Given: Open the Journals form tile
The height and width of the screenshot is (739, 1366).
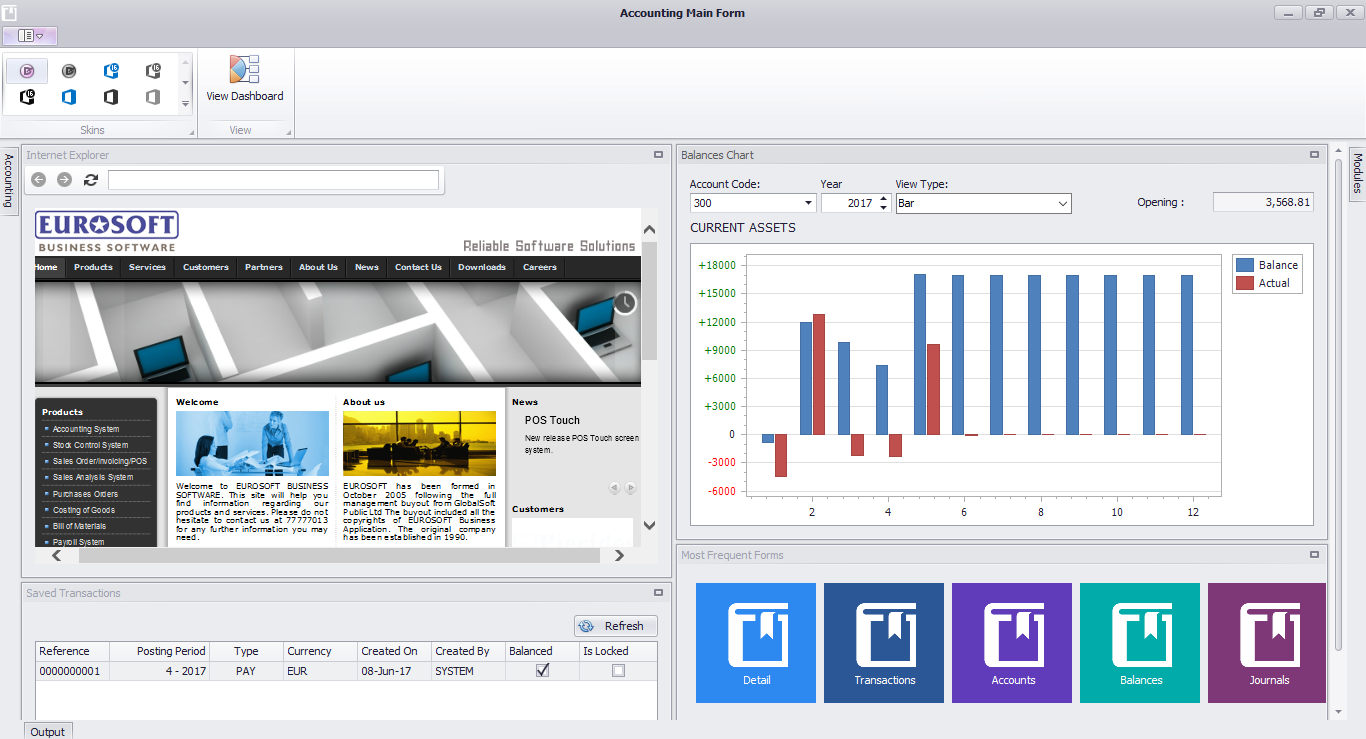Looking at the screenshot, I should pyautogui.click(x=1267, y=642).
